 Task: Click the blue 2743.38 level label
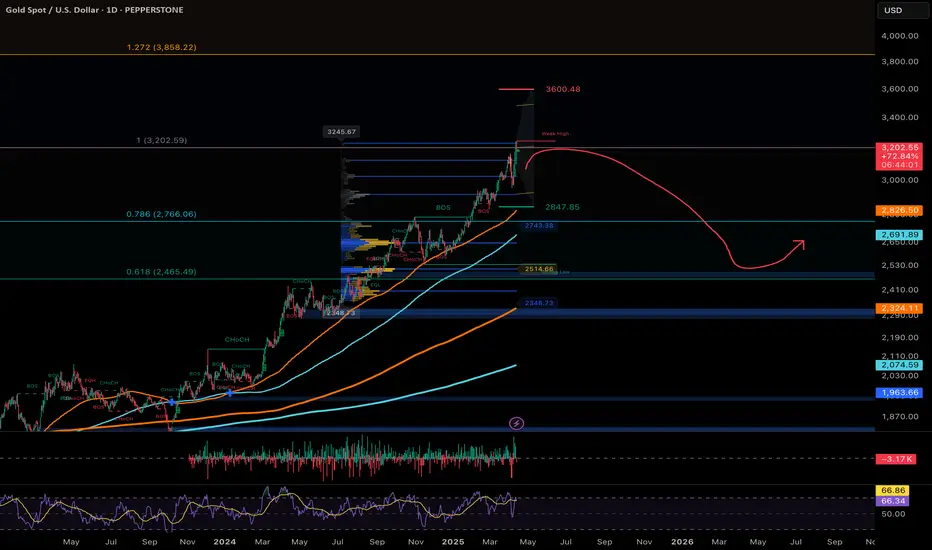pos(539,226)
